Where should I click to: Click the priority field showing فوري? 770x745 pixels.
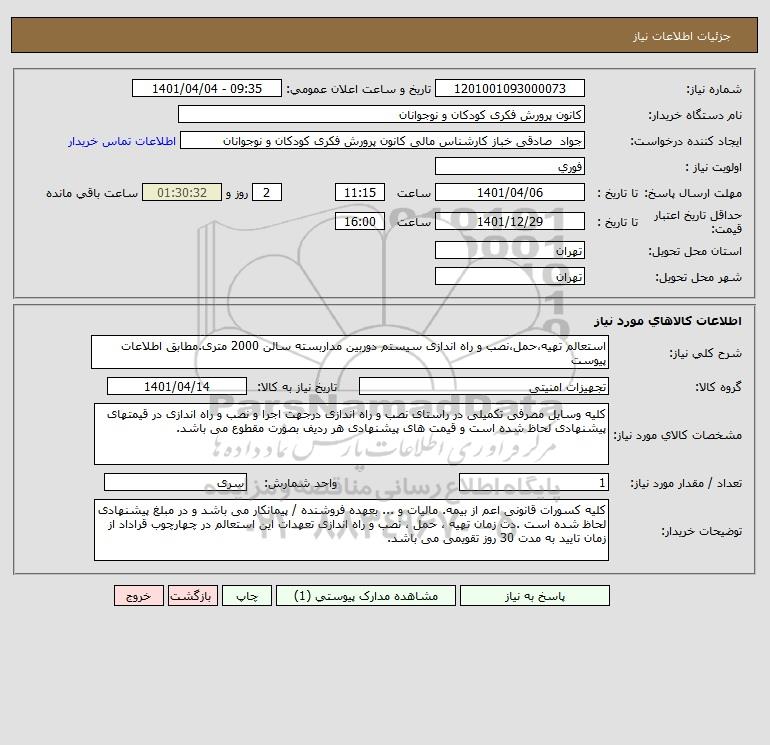(510, 166)
